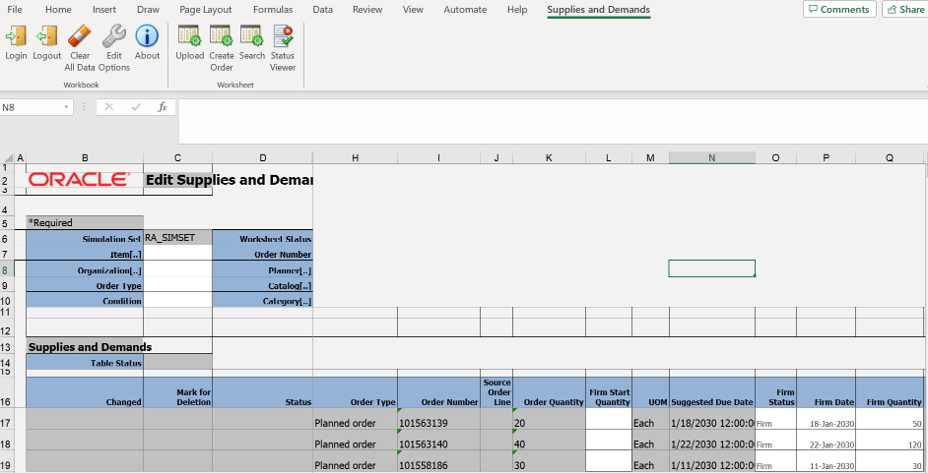This screenshot has width=928, height=473.
Task: Click the Planner[..] label cell
Action: (263, 269)
